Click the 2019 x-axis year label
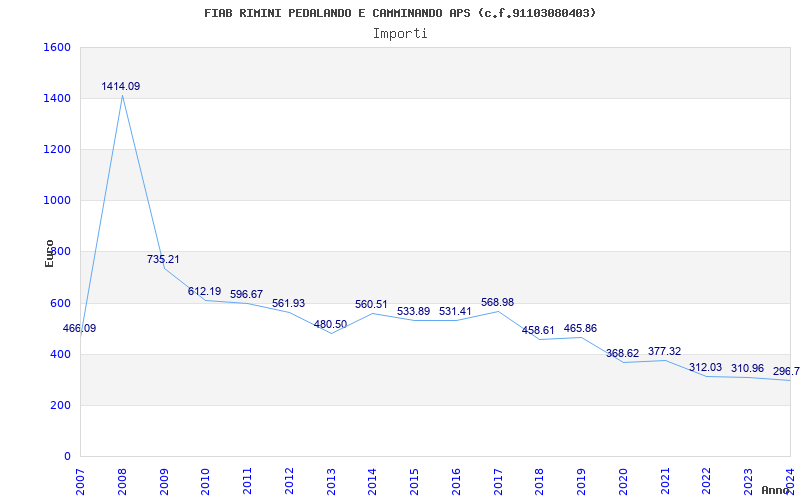The image size is (800, 500). pos(582,481)
